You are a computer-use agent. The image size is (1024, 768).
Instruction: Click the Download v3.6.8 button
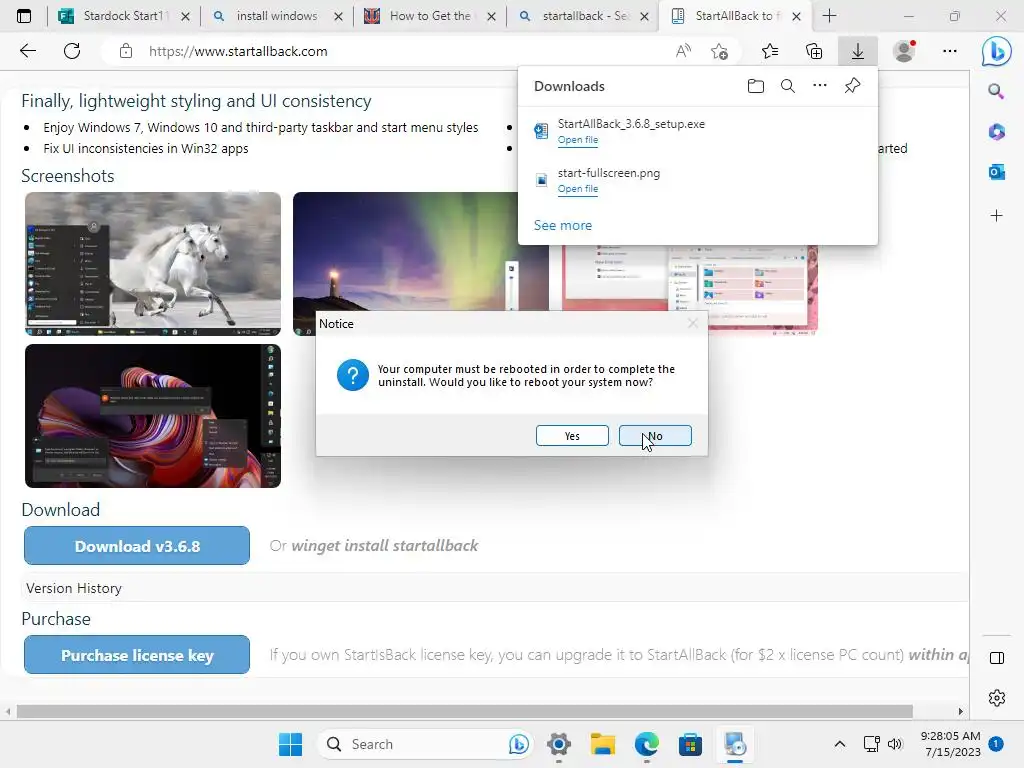click(136, 545)
